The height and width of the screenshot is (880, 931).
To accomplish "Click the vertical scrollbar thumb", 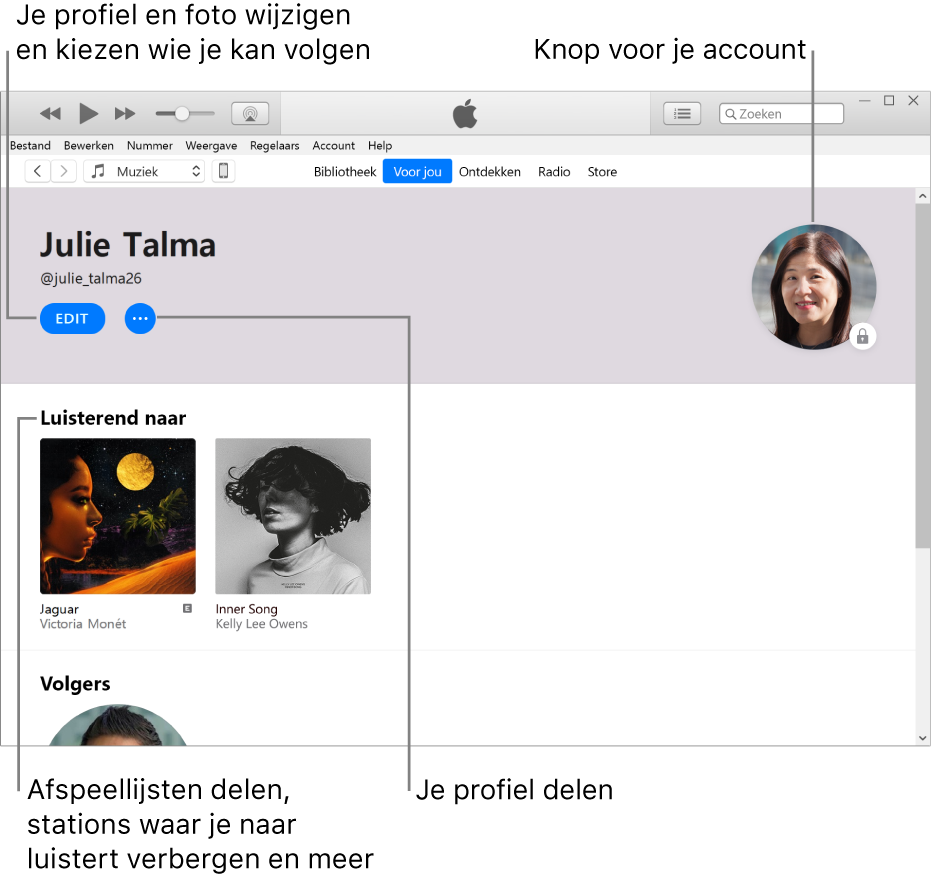I will [x=923, y=376].
